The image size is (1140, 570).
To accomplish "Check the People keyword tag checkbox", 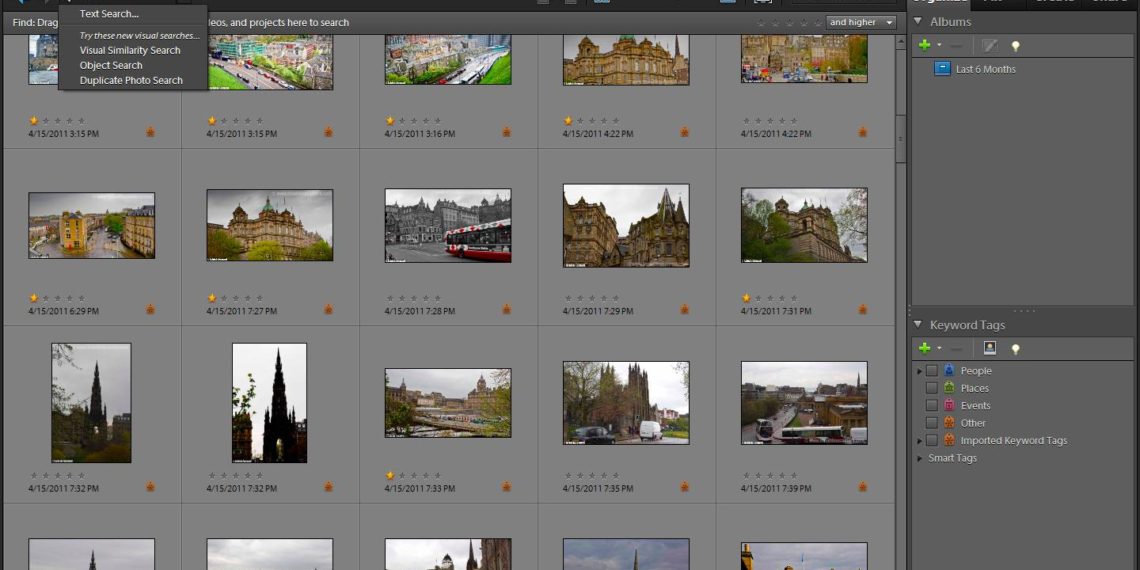I will (931, 371).
